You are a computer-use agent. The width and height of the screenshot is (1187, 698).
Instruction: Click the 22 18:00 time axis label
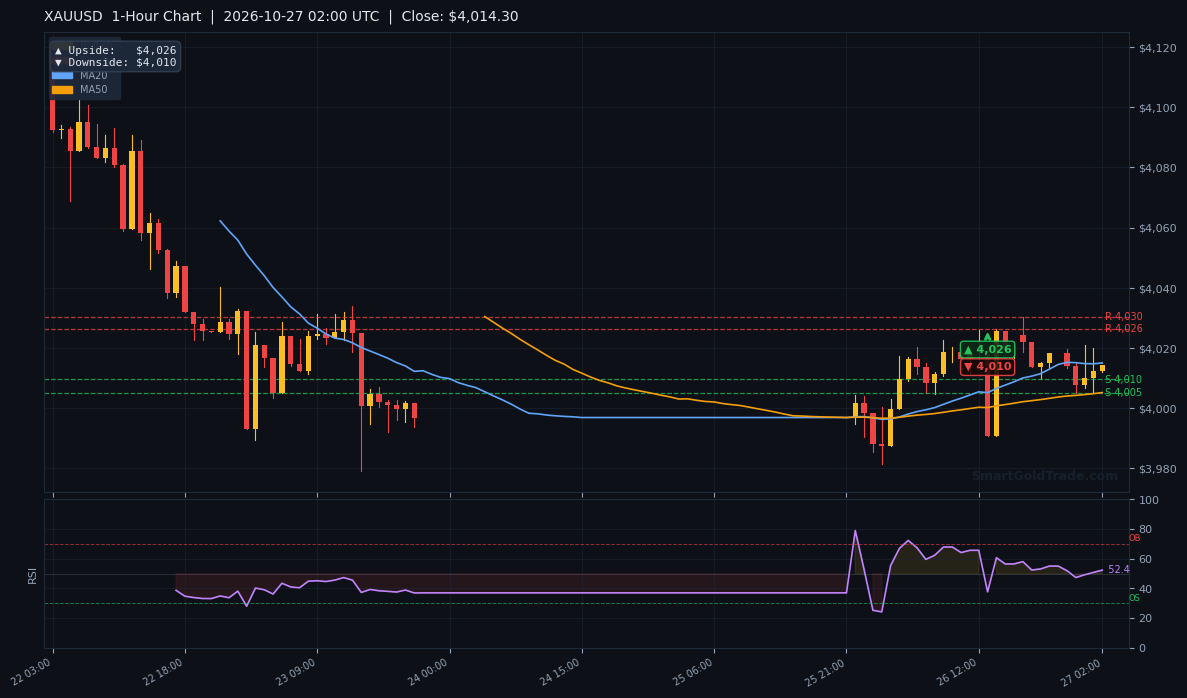[164, 672]
